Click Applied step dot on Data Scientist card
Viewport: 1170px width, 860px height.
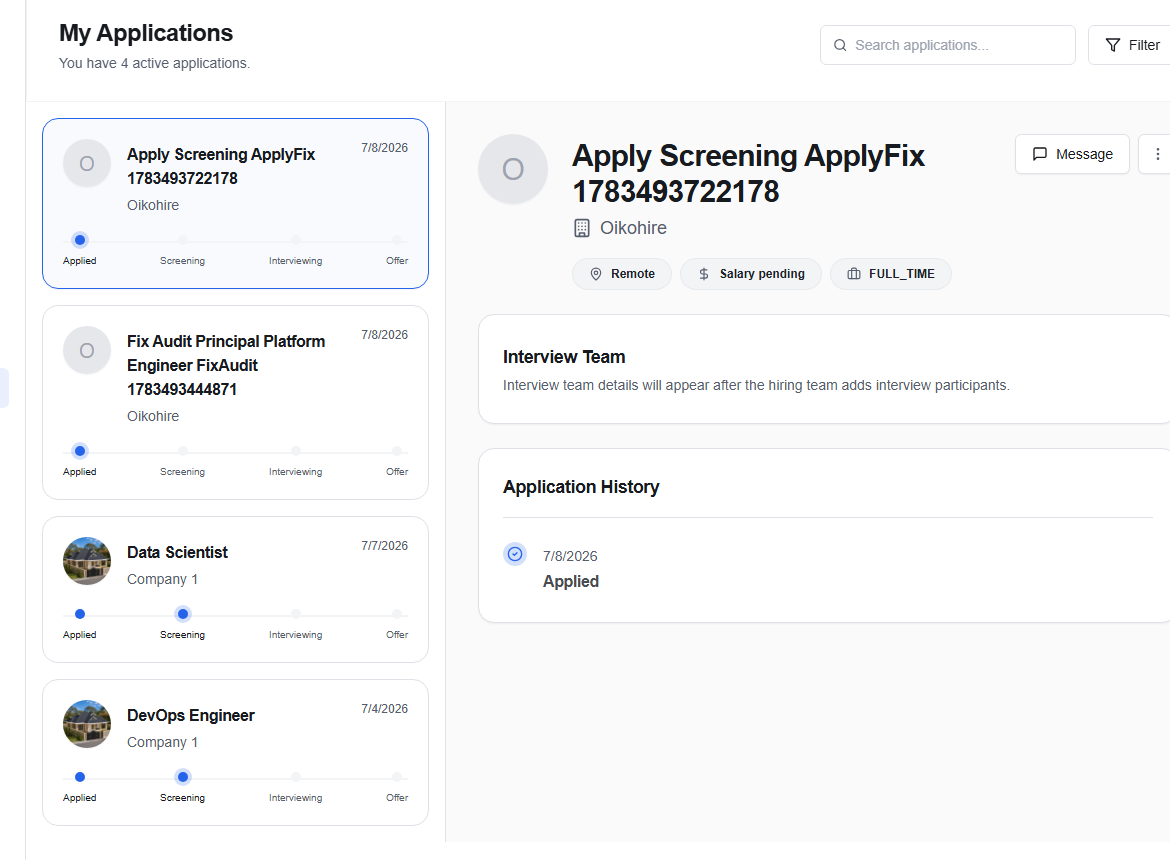(80, 615)
